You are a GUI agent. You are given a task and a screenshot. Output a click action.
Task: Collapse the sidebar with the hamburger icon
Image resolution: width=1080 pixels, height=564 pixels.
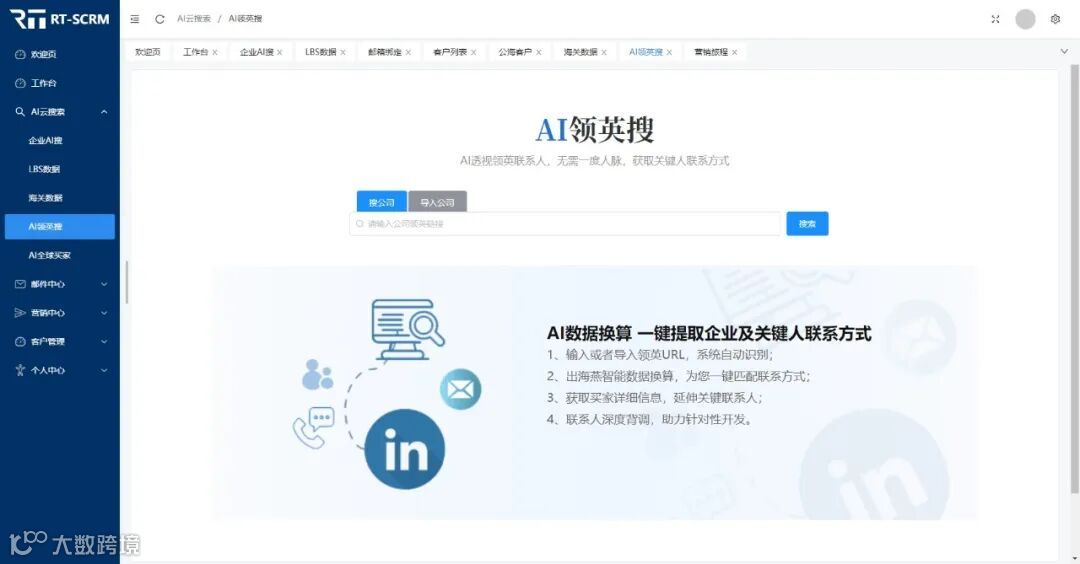(135, 19)
